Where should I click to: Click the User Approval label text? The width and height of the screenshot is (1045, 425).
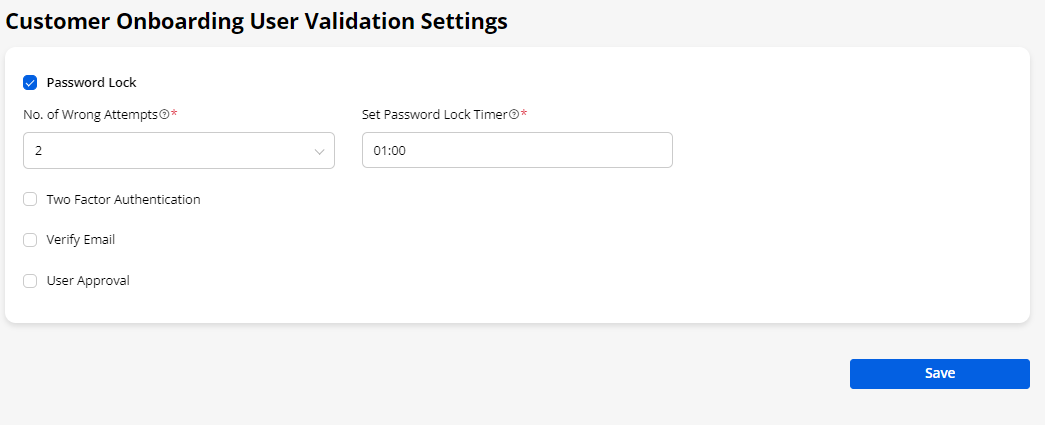click(88, 281)
